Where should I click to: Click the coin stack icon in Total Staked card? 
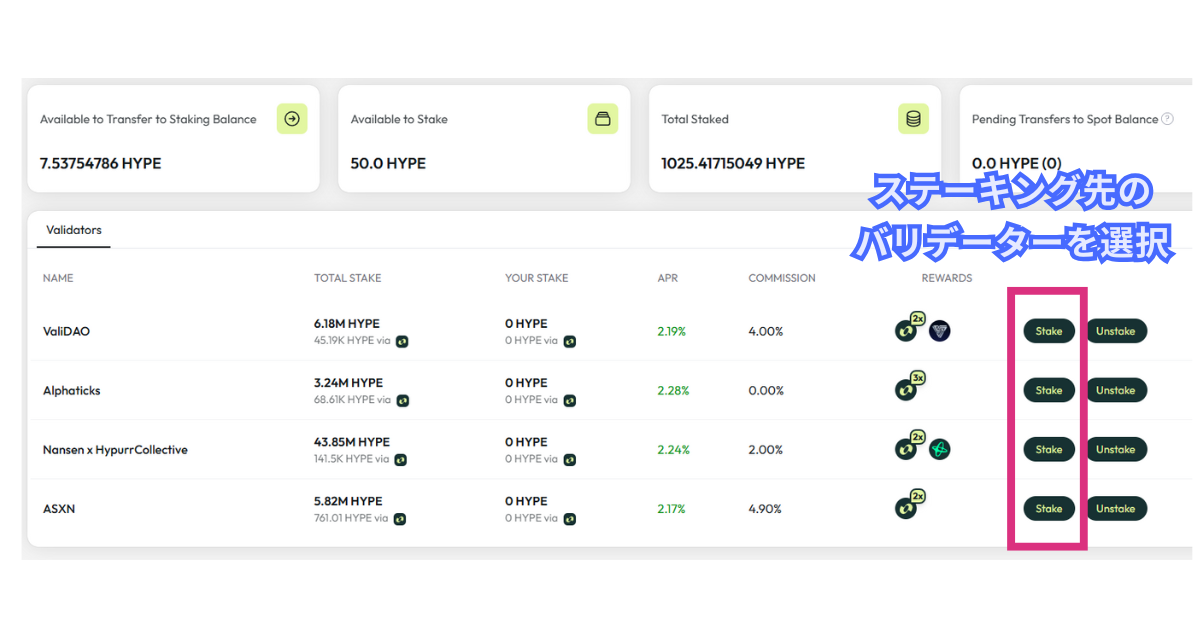913,119
